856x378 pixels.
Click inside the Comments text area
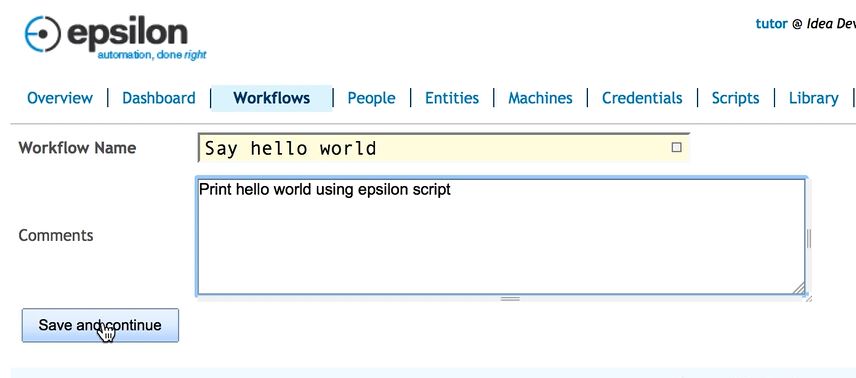pyautogui.click(x=501, y=237)
